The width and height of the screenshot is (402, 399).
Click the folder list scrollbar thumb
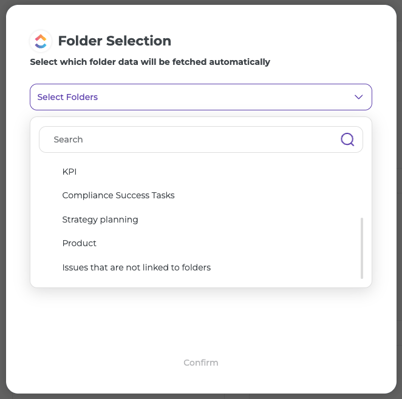362,248
